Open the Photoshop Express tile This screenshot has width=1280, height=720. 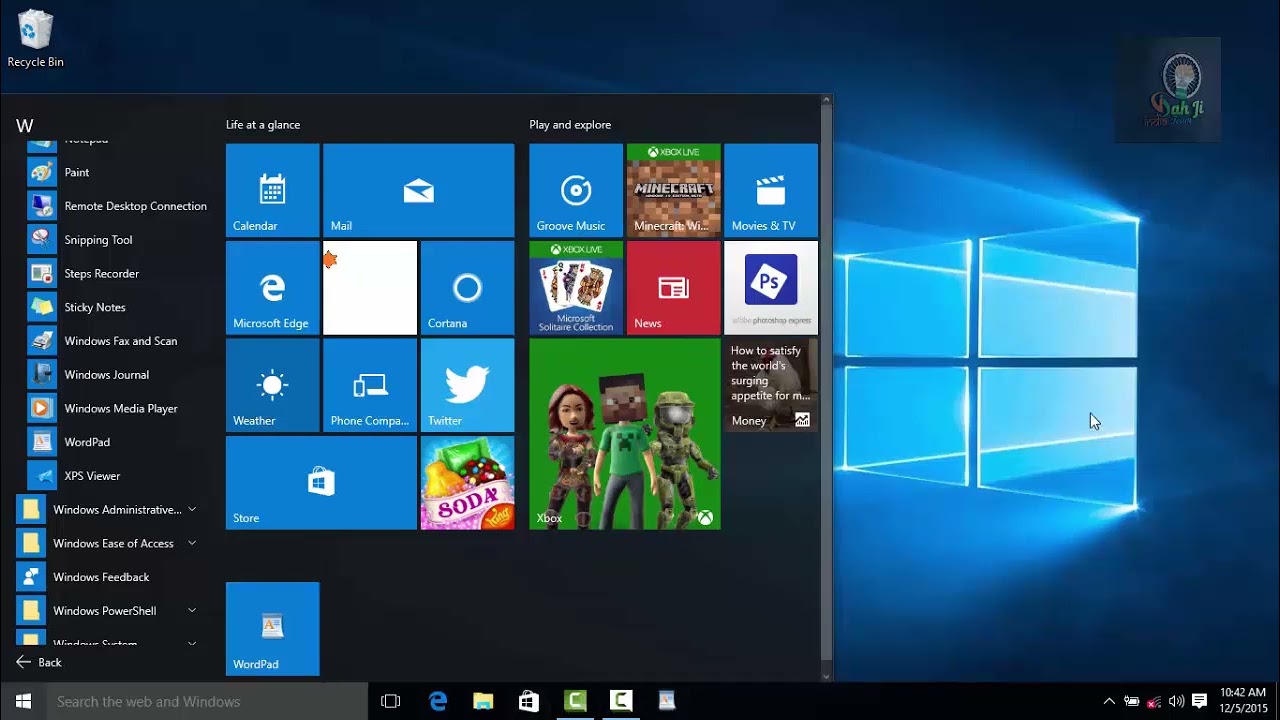[x=771, y=288]
